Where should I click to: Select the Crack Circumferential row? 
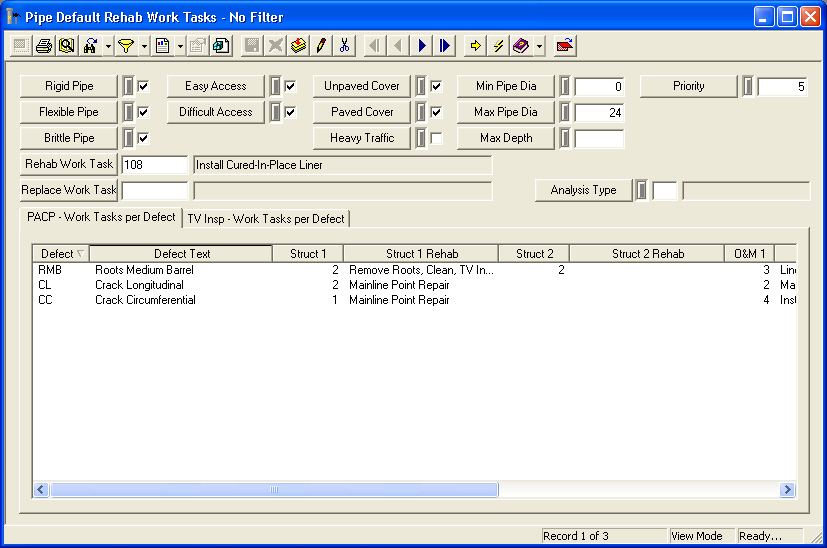(x=415, y=300)
